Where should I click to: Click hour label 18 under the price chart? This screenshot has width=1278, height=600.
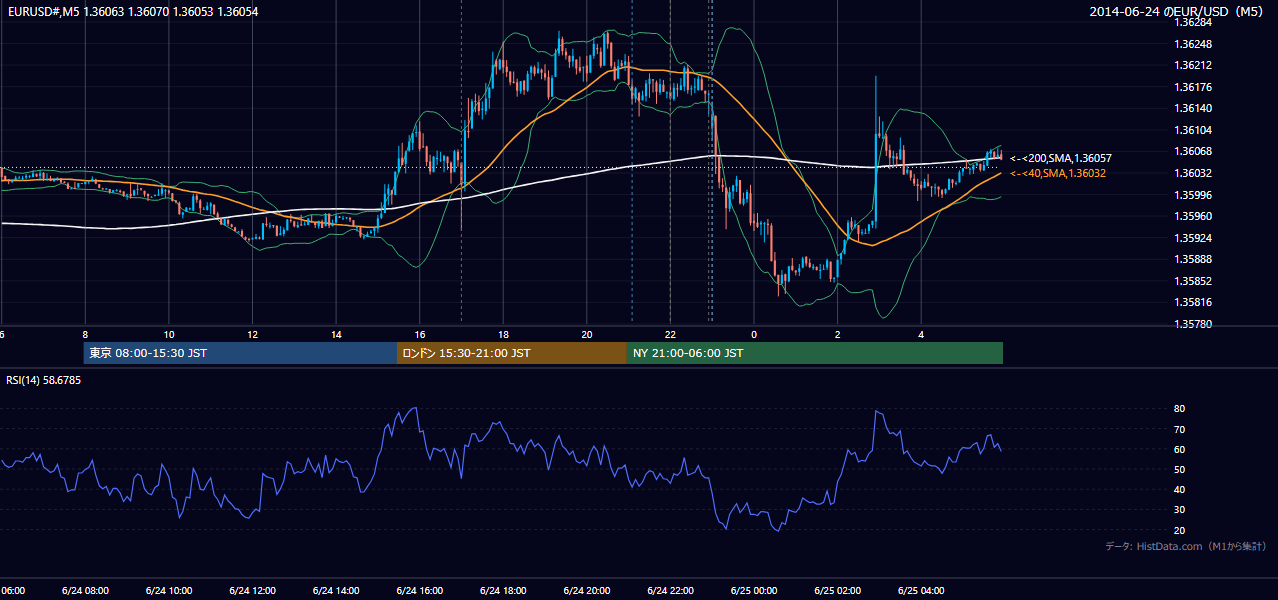point(504,335)
